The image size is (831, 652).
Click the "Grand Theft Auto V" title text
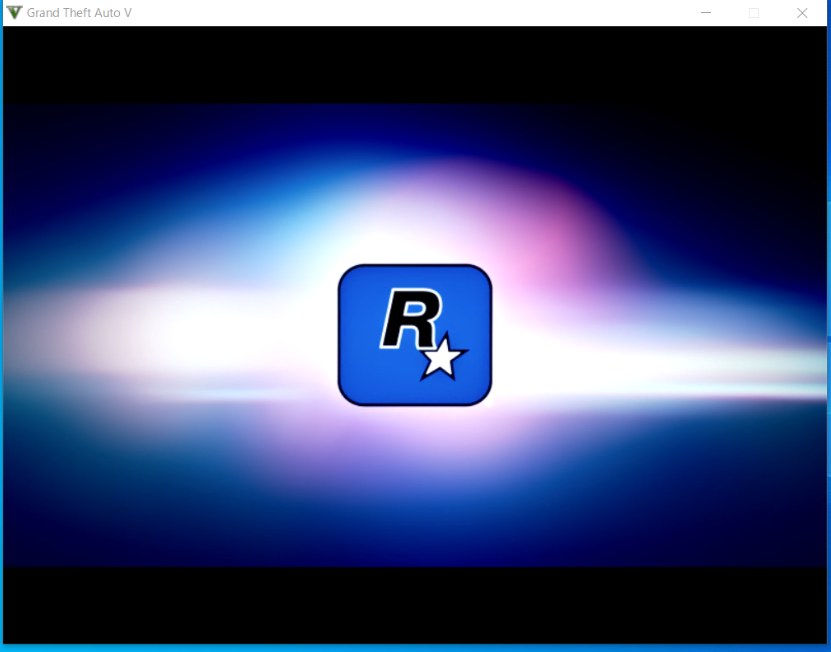pyautogui.click(x=79, y=13)
